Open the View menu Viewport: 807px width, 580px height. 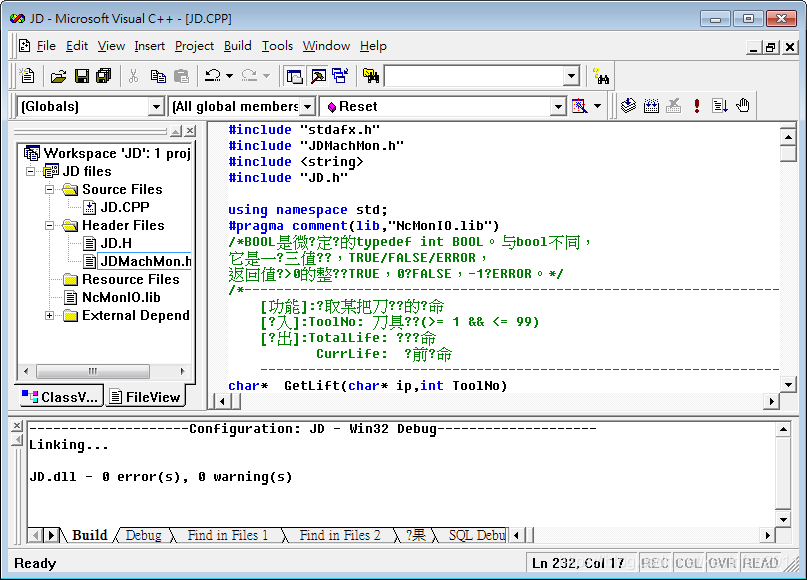tap(111, 46)
